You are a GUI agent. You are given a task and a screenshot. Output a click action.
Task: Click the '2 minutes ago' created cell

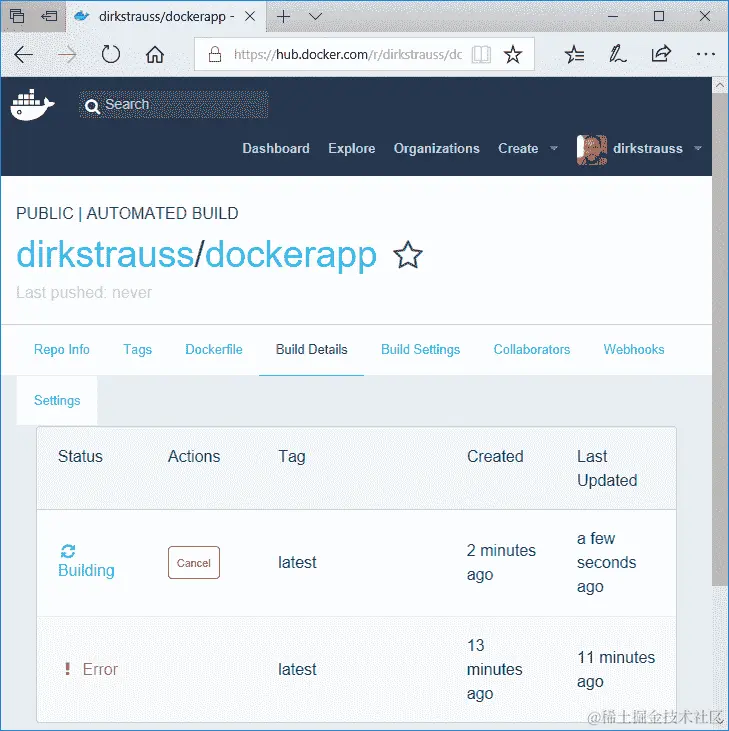click(502, 563)
